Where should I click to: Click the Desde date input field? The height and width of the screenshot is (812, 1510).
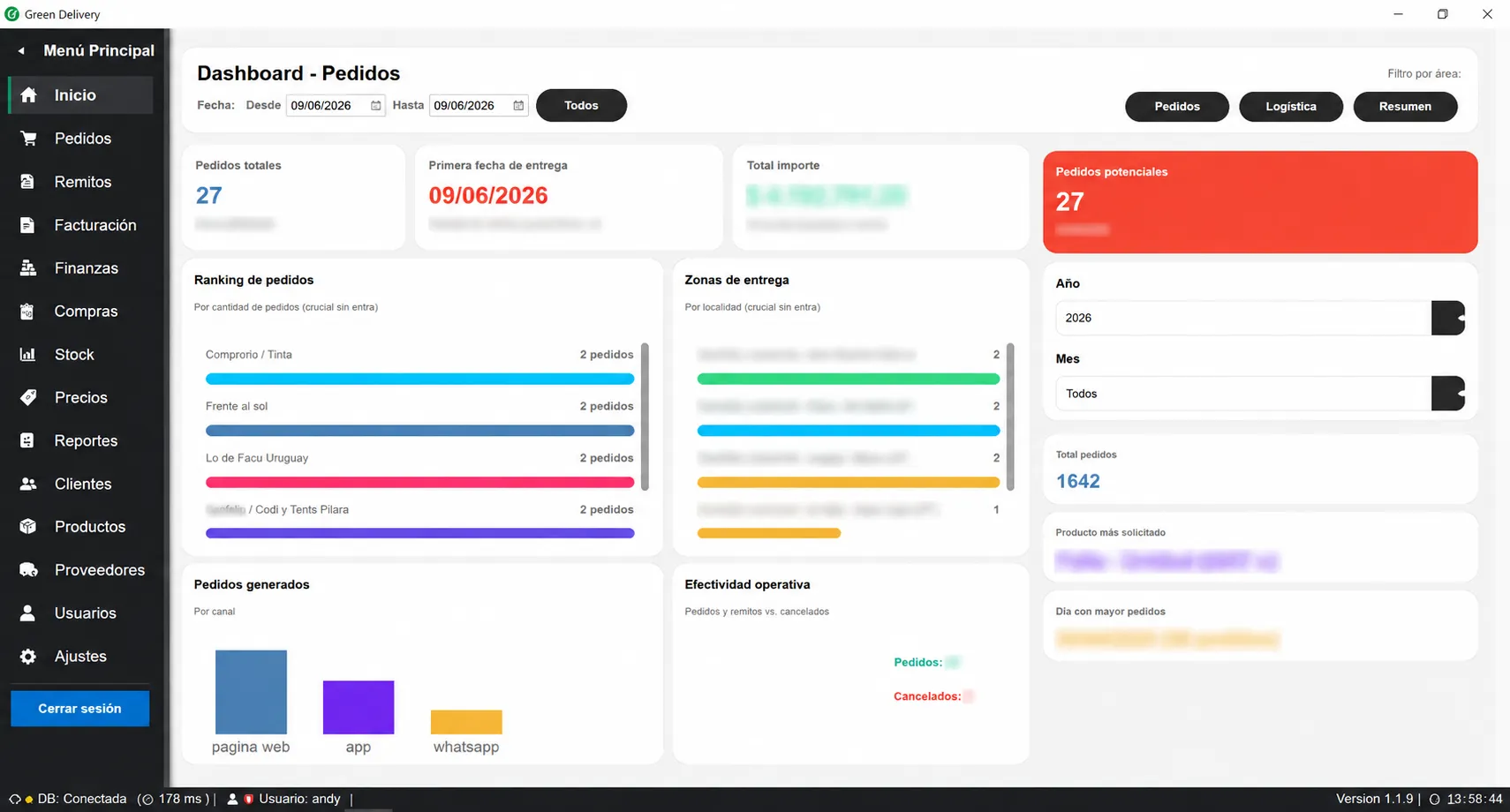[336, 106]
